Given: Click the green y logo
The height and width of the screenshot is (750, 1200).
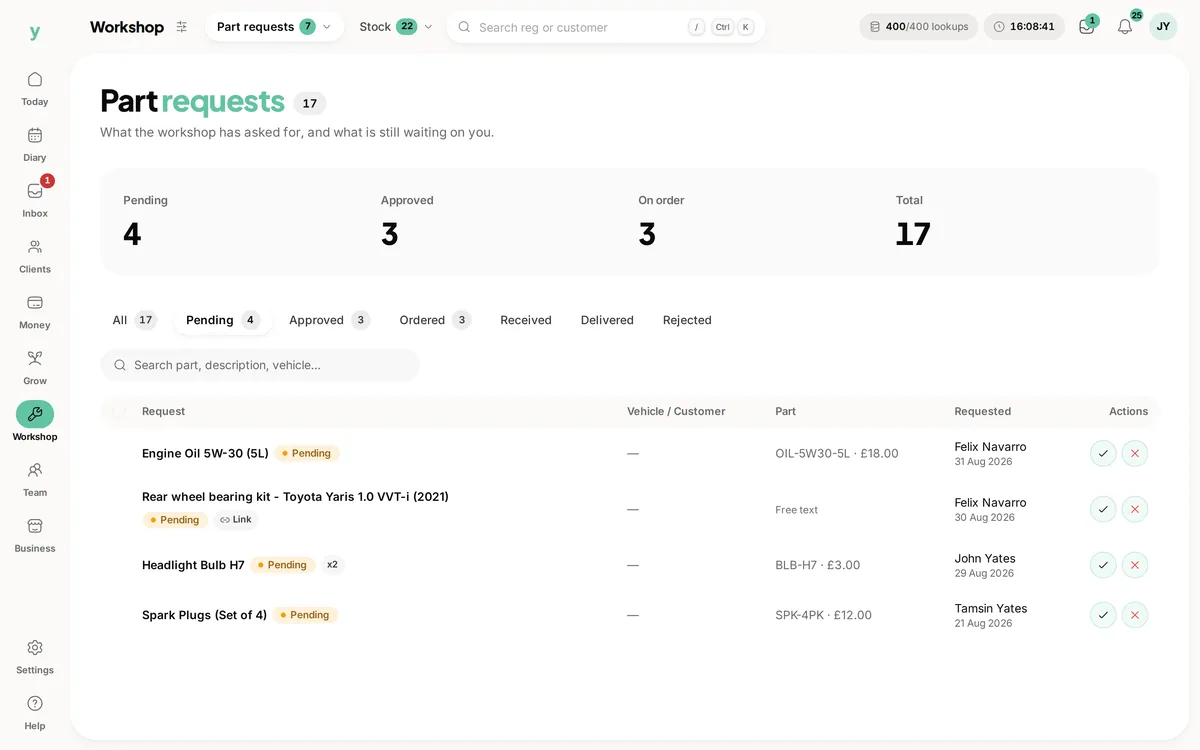Looking at the screenshot, I should pos(35,32).
